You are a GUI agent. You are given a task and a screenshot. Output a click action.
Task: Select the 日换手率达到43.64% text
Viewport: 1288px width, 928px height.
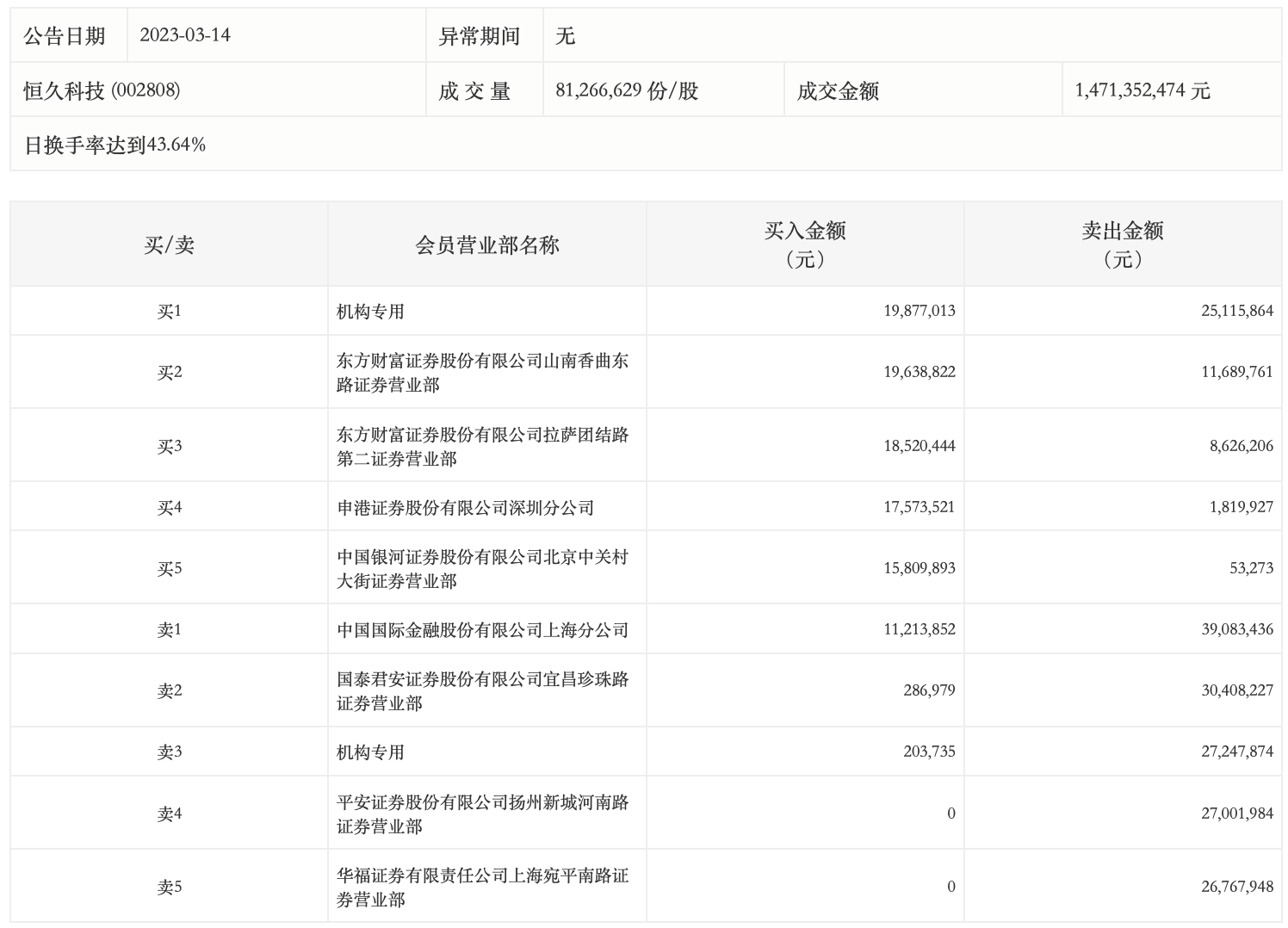point(115,145)
